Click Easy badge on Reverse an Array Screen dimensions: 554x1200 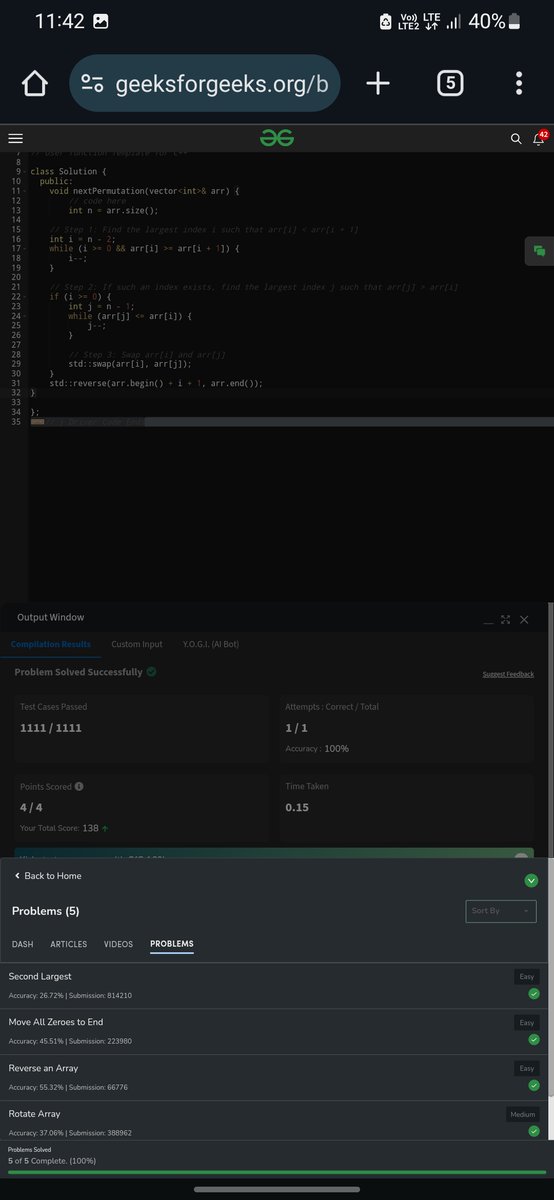[x=526, y=1069]
